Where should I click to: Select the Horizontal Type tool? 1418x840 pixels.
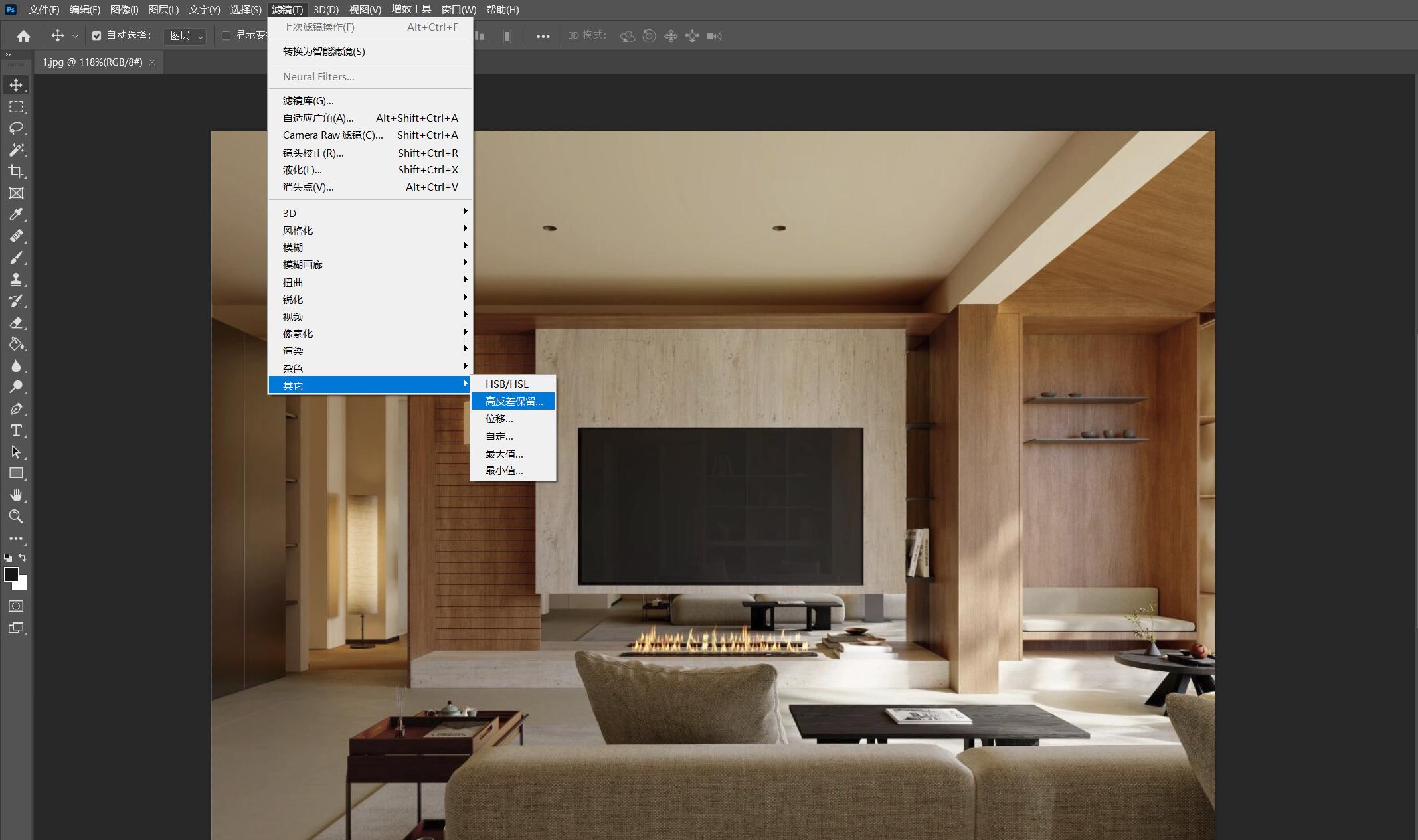pyautogui.click(x=16, y=430)
